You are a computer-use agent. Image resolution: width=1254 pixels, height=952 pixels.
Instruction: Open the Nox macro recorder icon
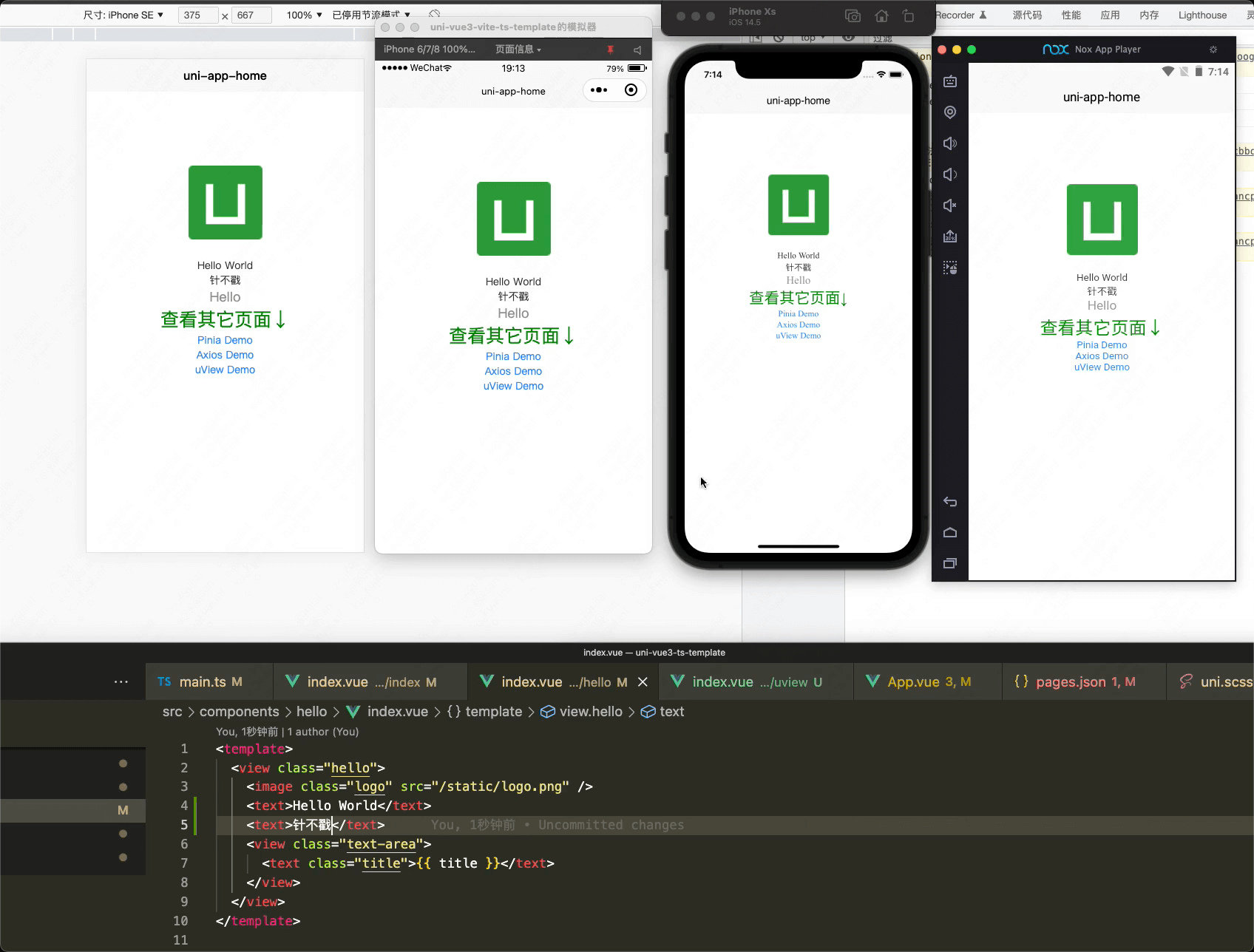(950, 268)
